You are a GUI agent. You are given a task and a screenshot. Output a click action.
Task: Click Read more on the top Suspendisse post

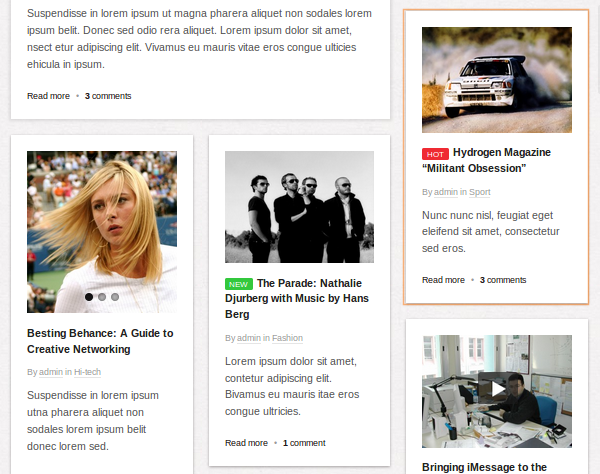click(x=48, y=96)
